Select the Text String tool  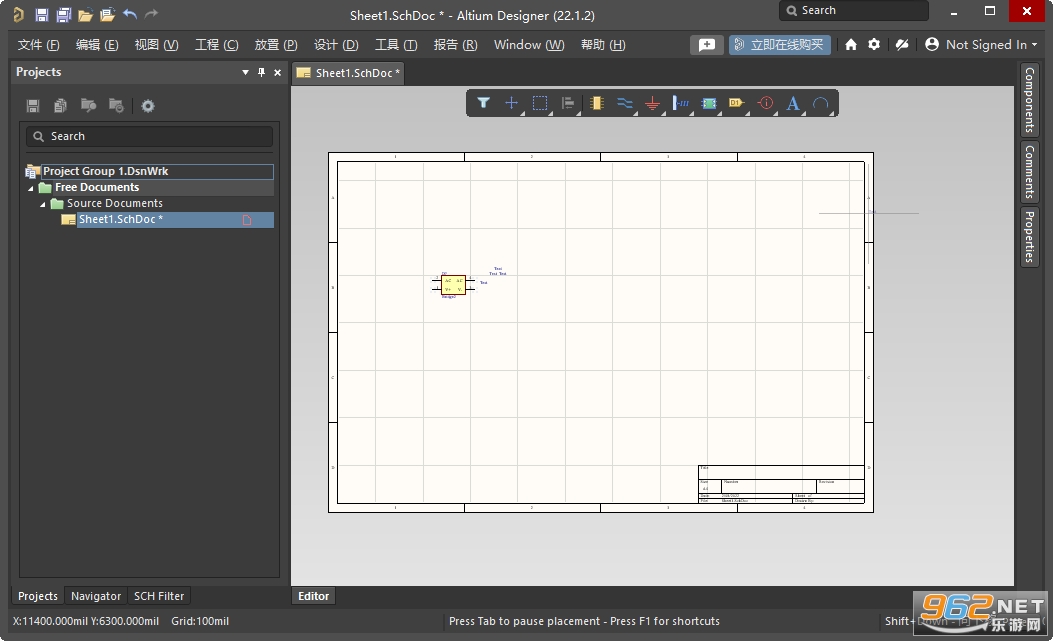[x=793, y=103]
